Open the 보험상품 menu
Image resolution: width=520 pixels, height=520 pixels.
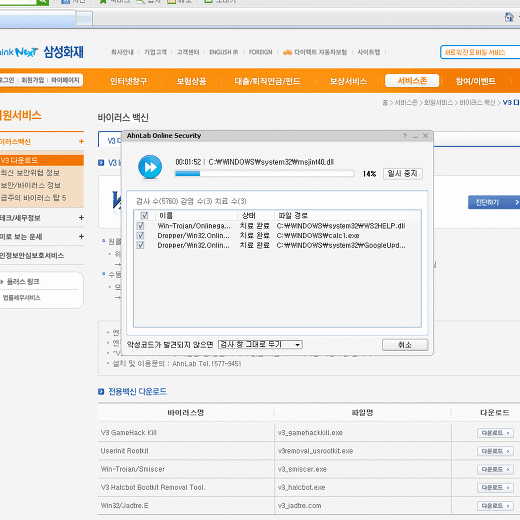pyautogui.click(x=191, y=81)
